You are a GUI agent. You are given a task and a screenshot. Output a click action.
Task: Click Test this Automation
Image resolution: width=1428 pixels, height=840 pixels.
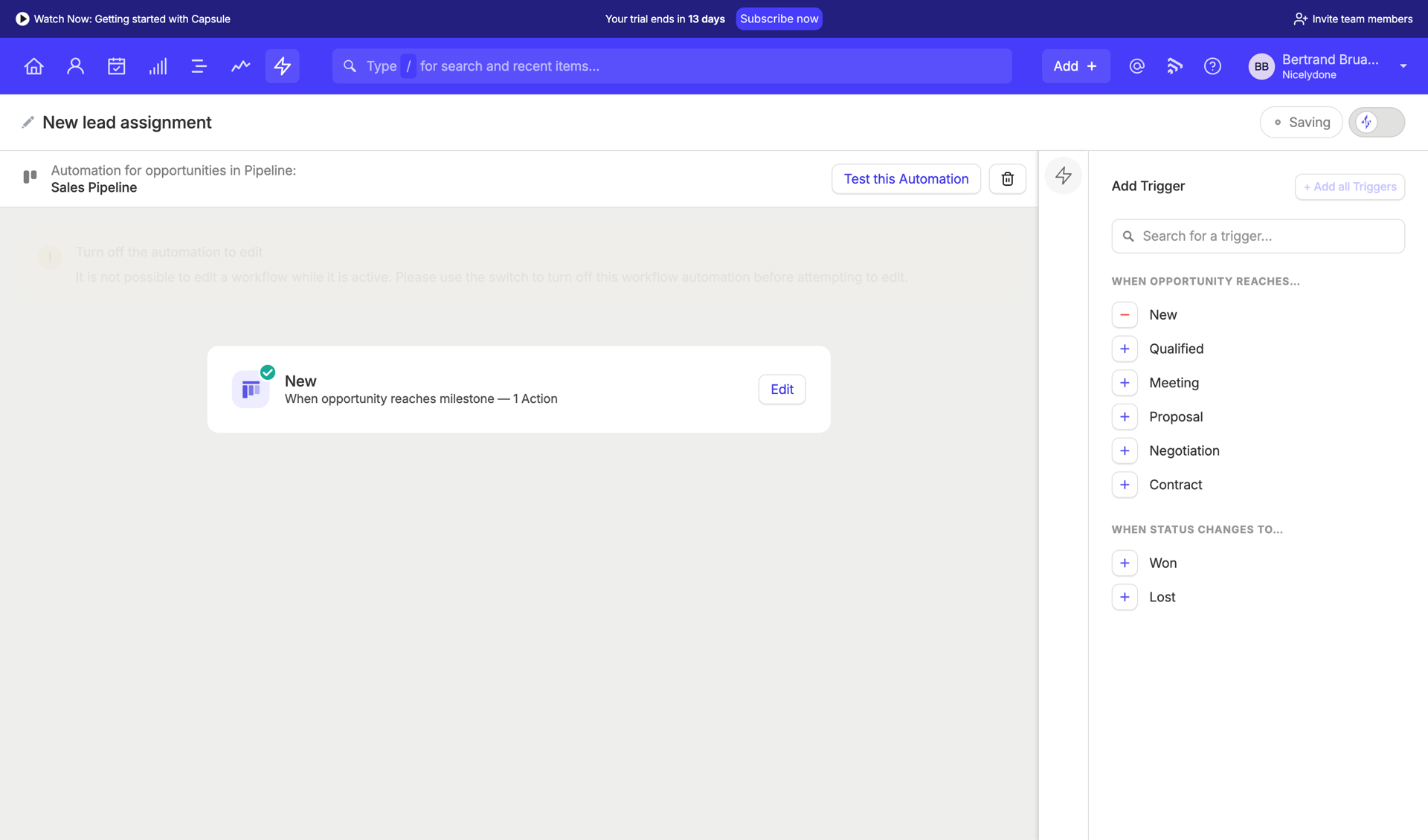pyautogui.click(x=906, y=178)
